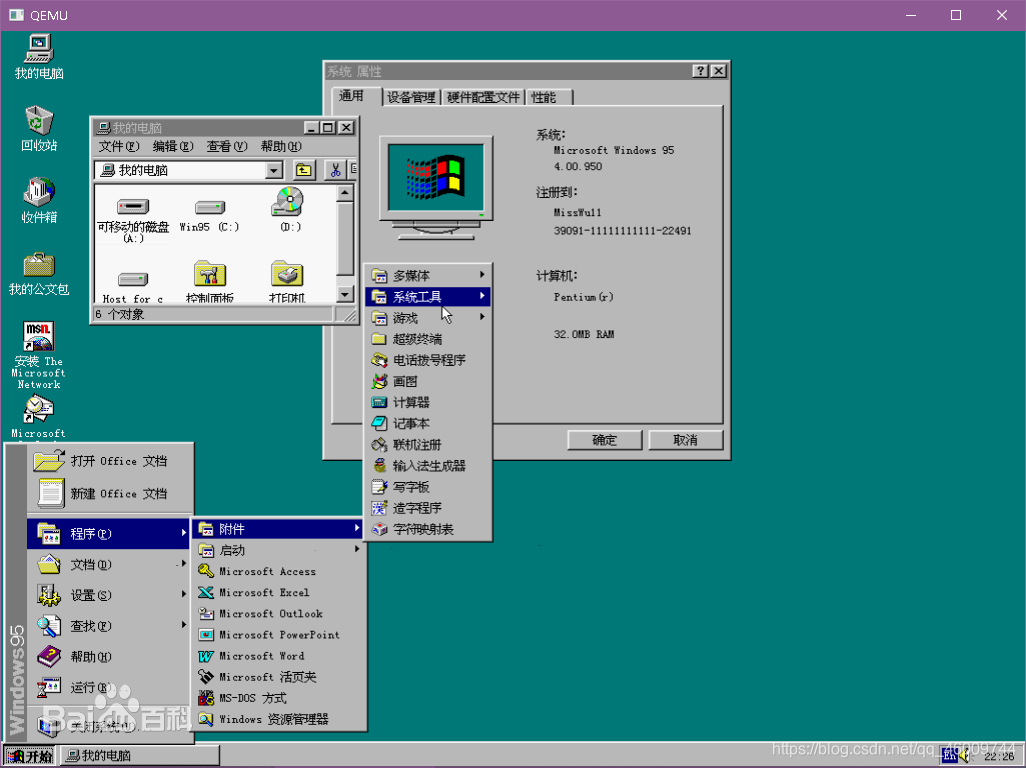The width and height of the screenshot is (1026, 768).
Task: Open MS-DOS 方式 prompt entry
Action: [x=279, y=698]
